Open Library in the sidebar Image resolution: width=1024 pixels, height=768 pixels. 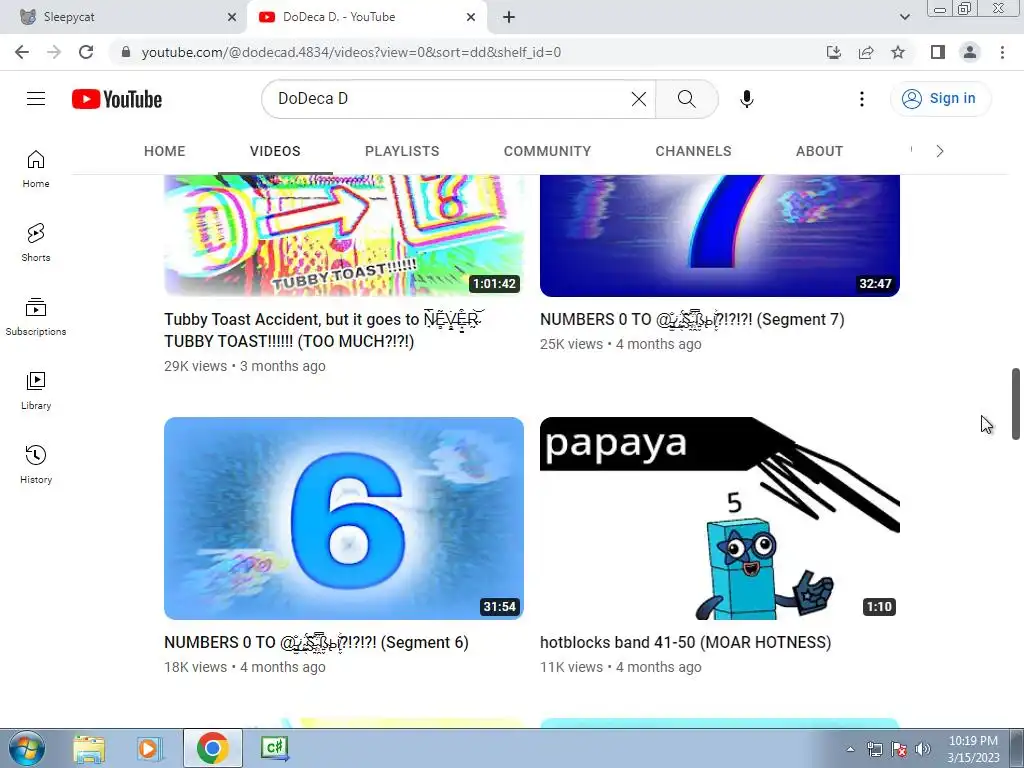36,391
